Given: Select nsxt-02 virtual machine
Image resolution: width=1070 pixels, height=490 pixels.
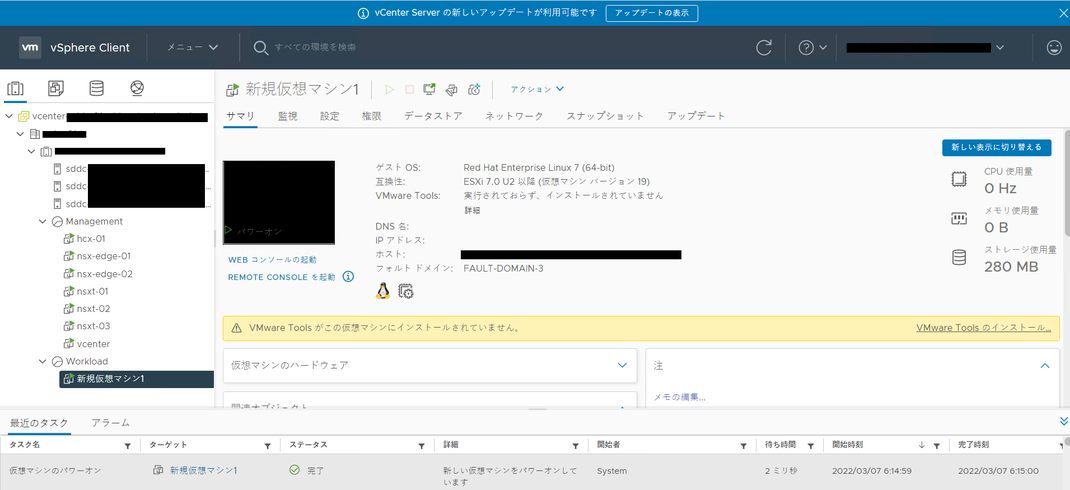Looking at the screenshot, I should [x=93, y=309].
